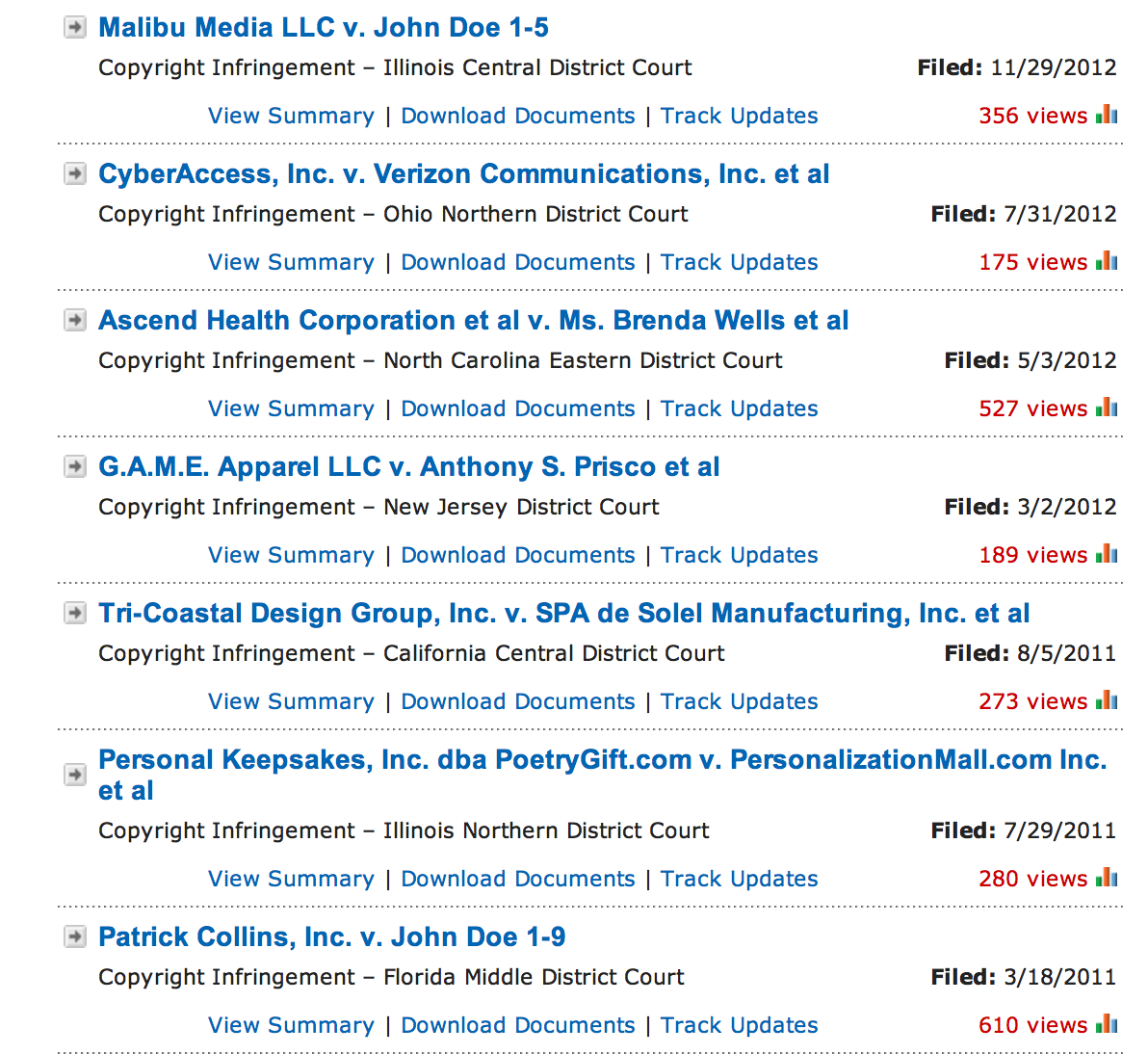Image resolution: width=1148 pixels, height=1054 pixels.
Task: Expand the Tri-Coastal Design Group case arrow
Action: 75,614
